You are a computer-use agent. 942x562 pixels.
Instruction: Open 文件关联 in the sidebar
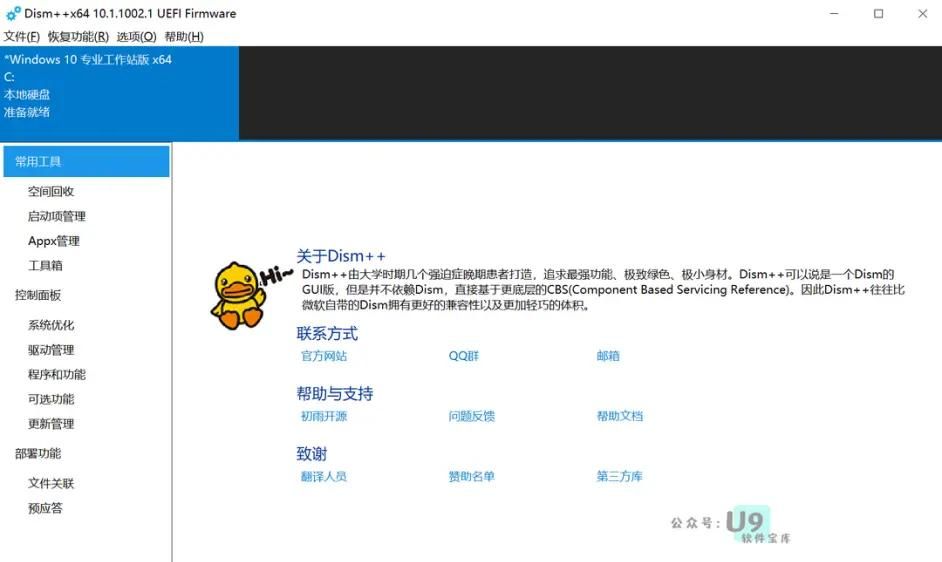click(x=51, y=483)
